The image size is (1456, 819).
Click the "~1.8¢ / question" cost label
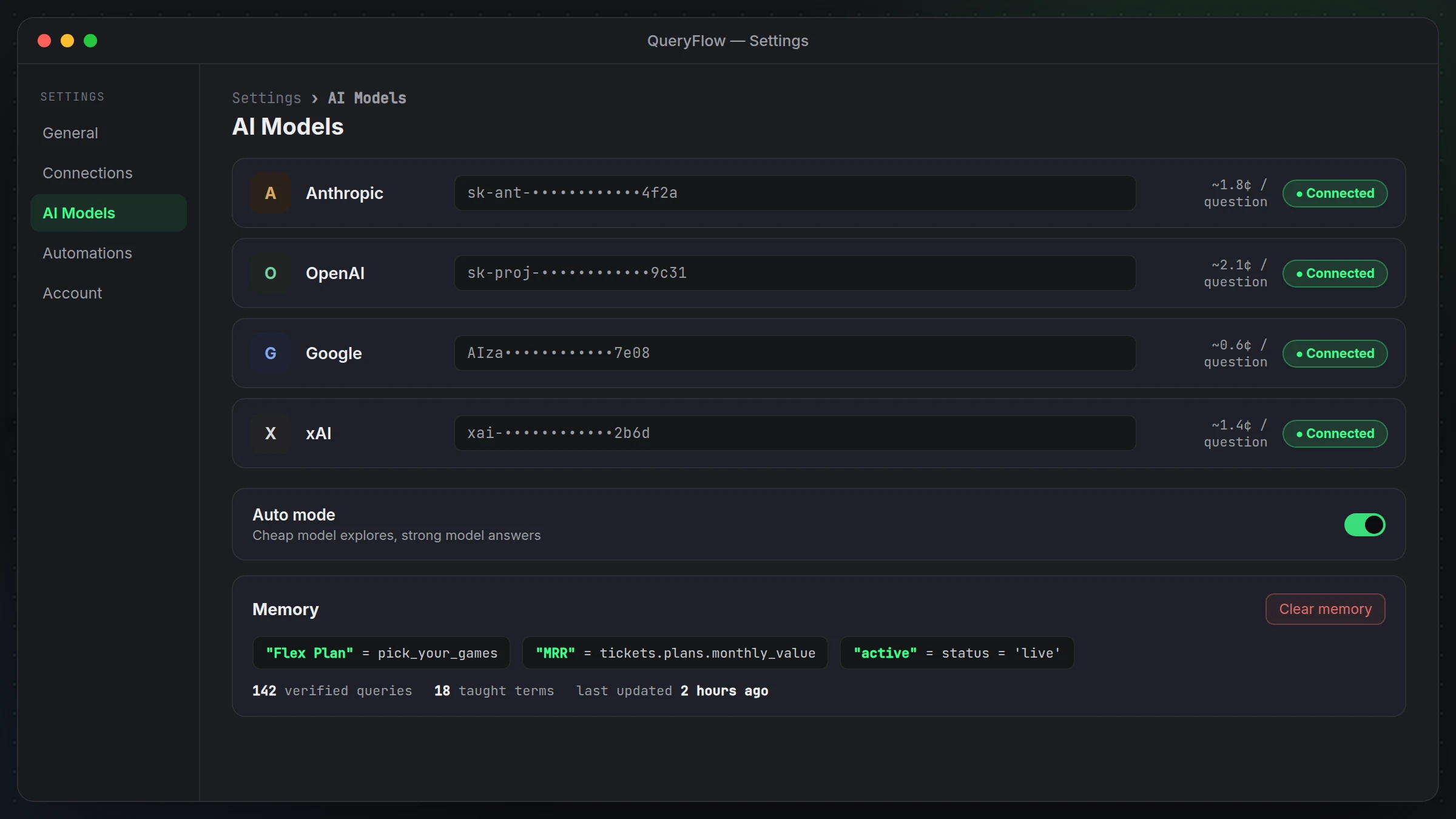(x=1236, y=193)
